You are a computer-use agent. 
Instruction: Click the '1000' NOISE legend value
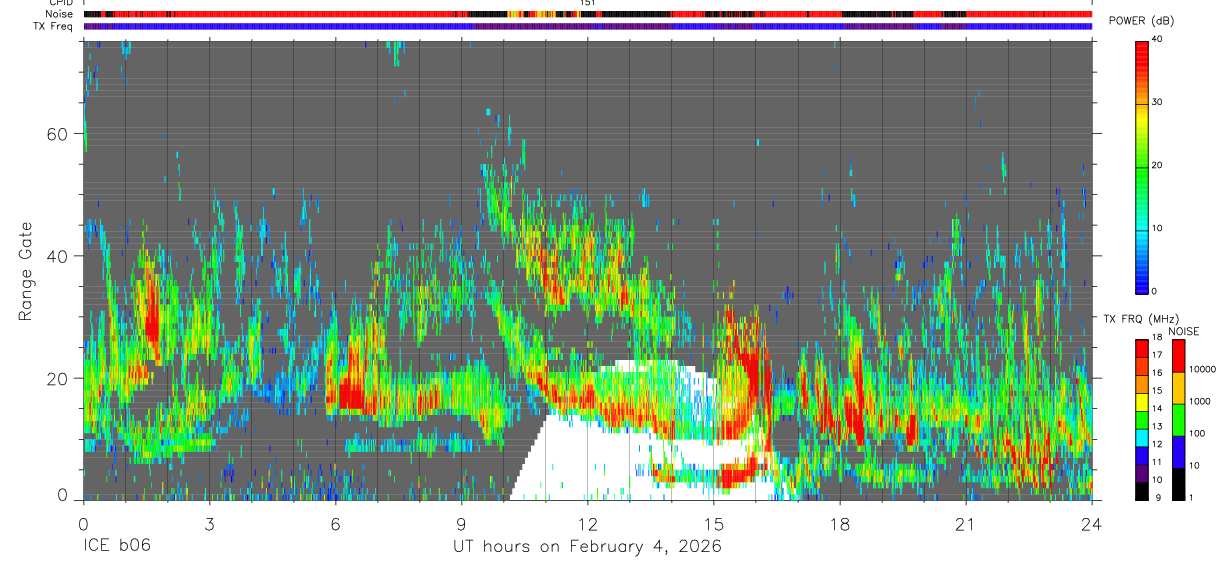pyautogui.click(x=1201, y=401)
